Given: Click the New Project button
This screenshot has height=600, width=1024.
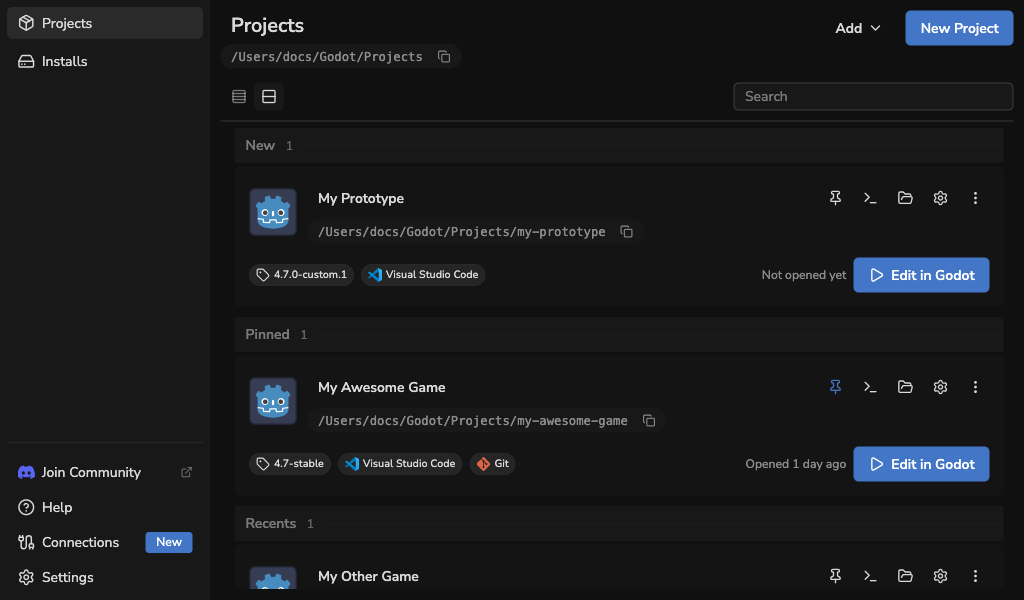Looking at the screenshot, I should (959, 28).
